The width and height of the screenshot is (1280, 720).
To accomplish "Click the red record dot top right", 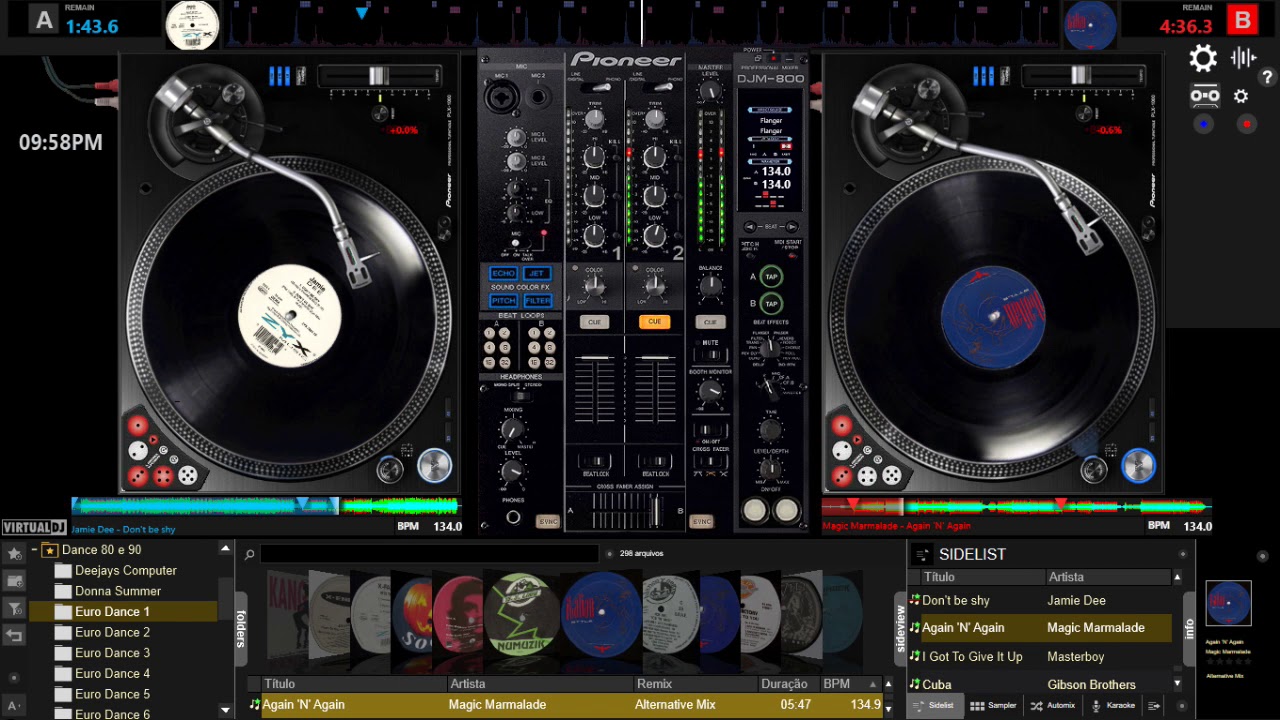I will tap(1246, 124).
